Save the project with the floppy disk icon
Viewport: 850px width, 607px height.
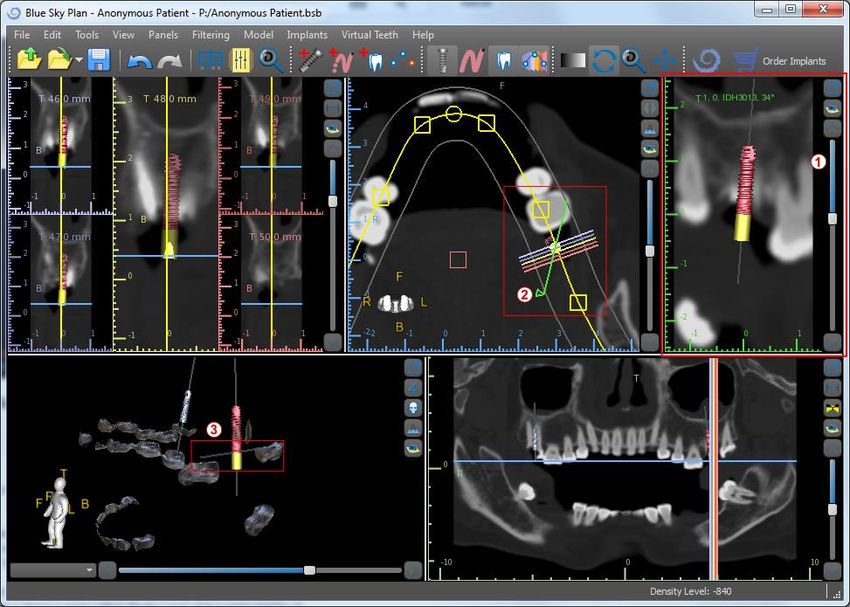(x=99, y=60)
